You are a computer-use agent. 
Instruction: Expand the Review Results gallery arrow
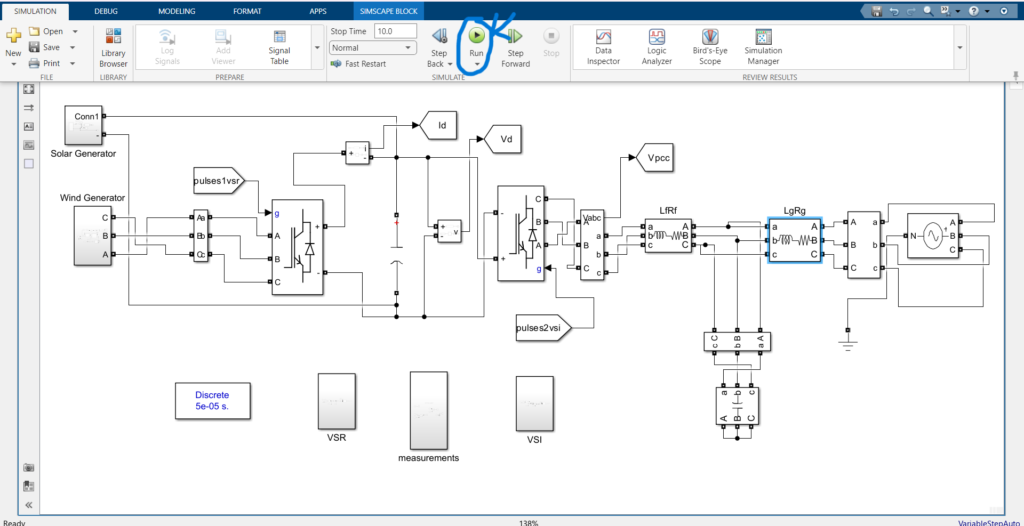point(960,48)
